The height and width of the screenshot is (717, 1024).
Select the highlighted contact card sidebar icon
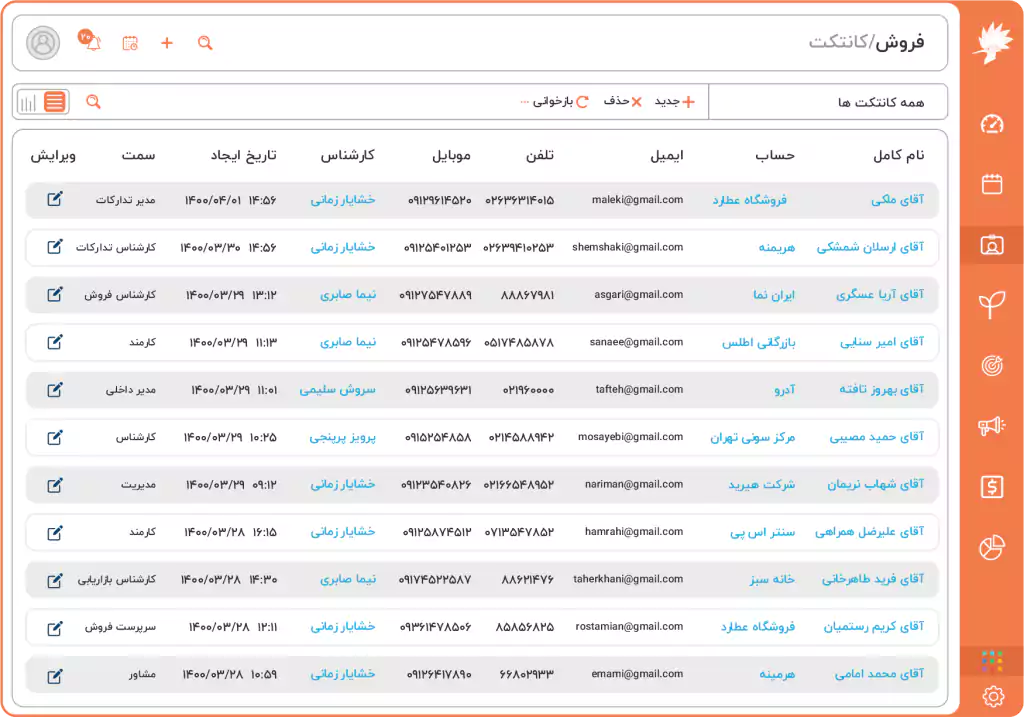click(x=992, y=243)
